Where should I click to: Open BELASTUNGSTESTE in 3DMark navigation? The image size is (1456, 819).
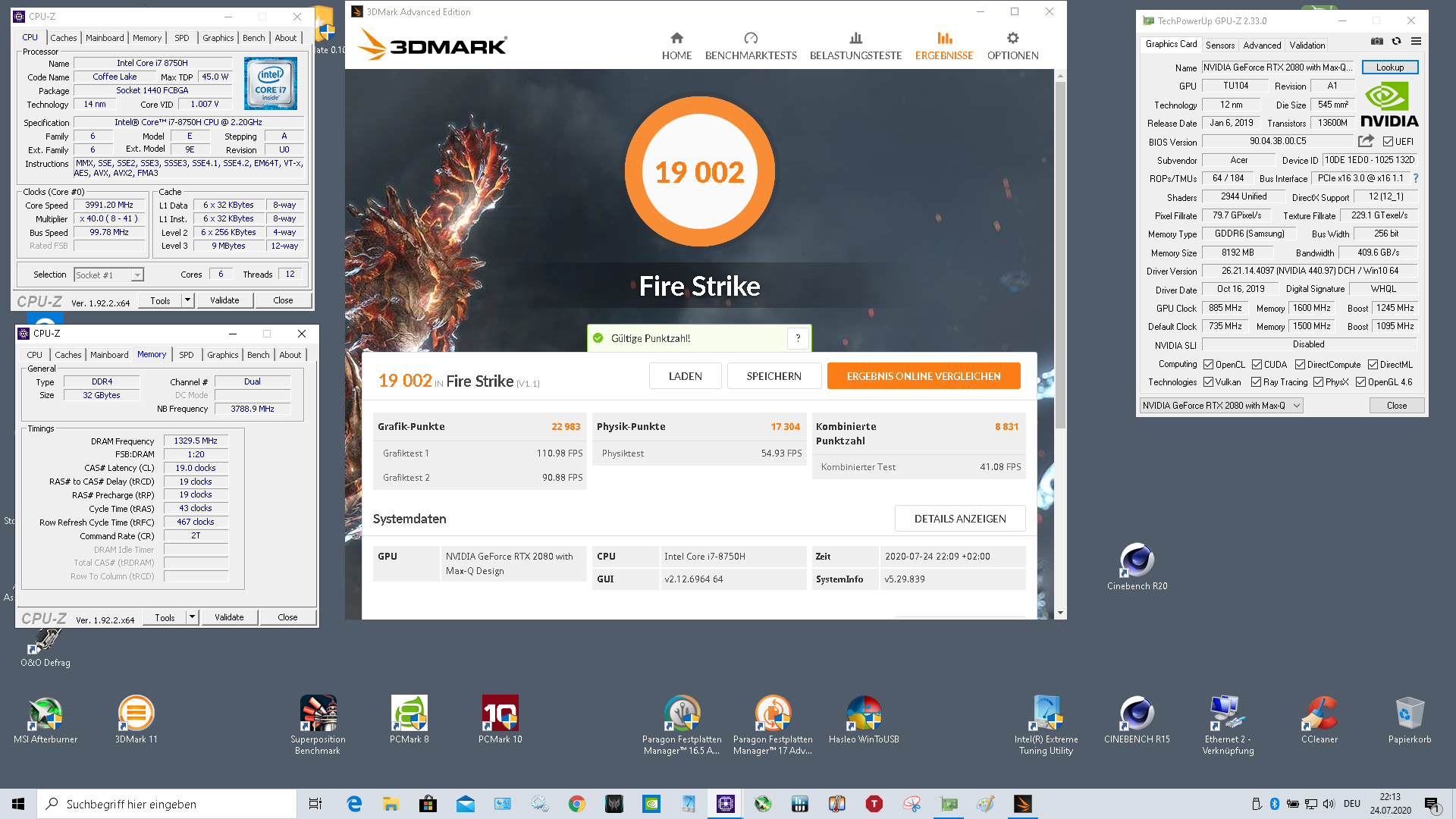click(855, 46)
